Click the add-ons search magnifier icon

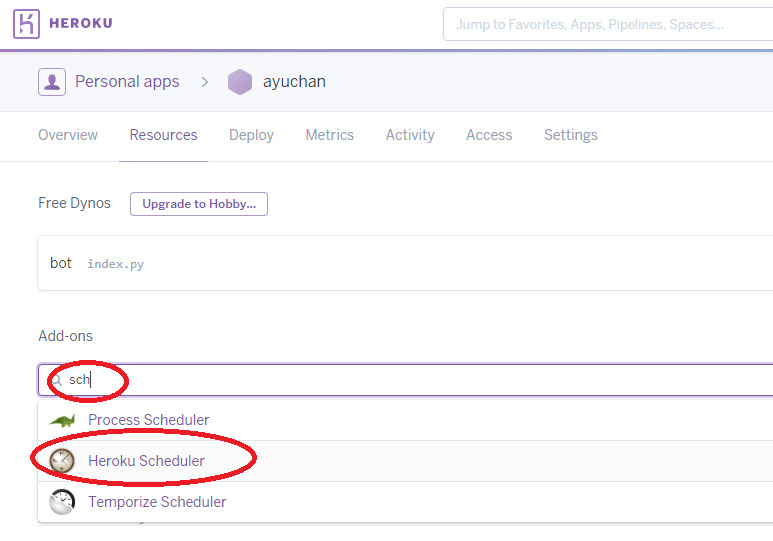(56, 380)
